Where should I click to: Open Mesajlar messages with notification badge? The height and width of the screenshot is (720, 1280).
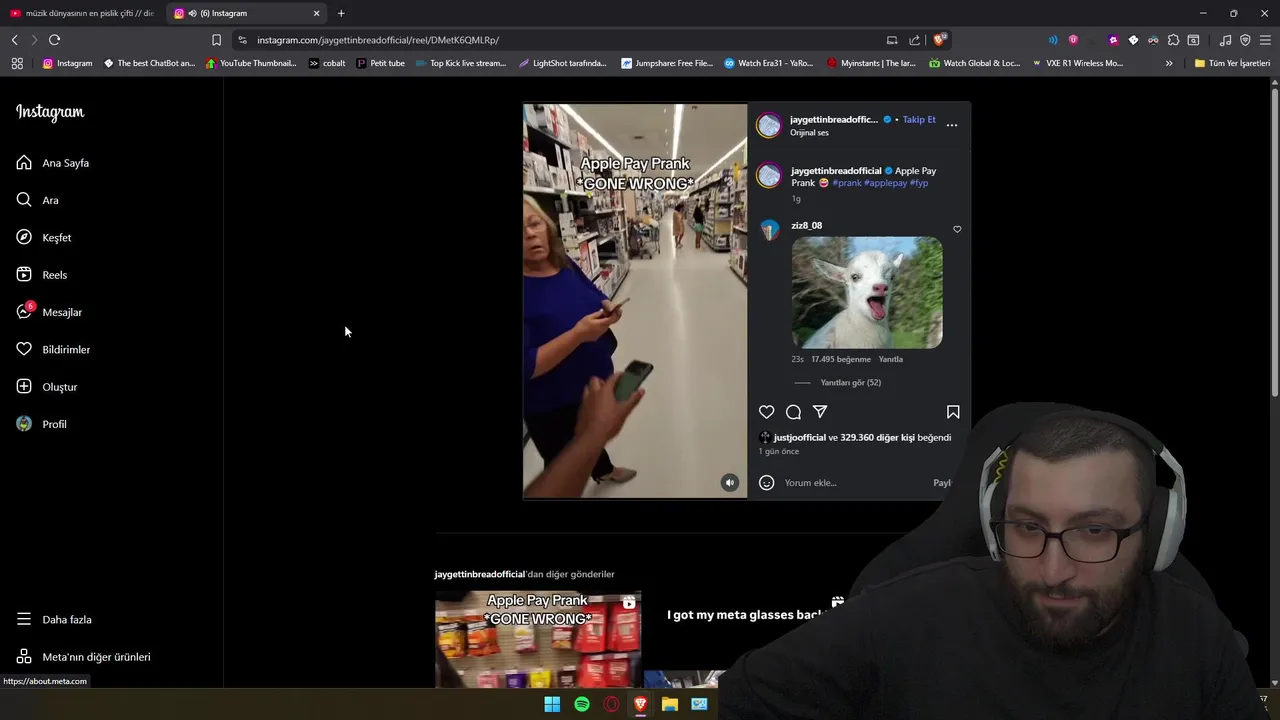pyautogui.click(x=49, y=312)
